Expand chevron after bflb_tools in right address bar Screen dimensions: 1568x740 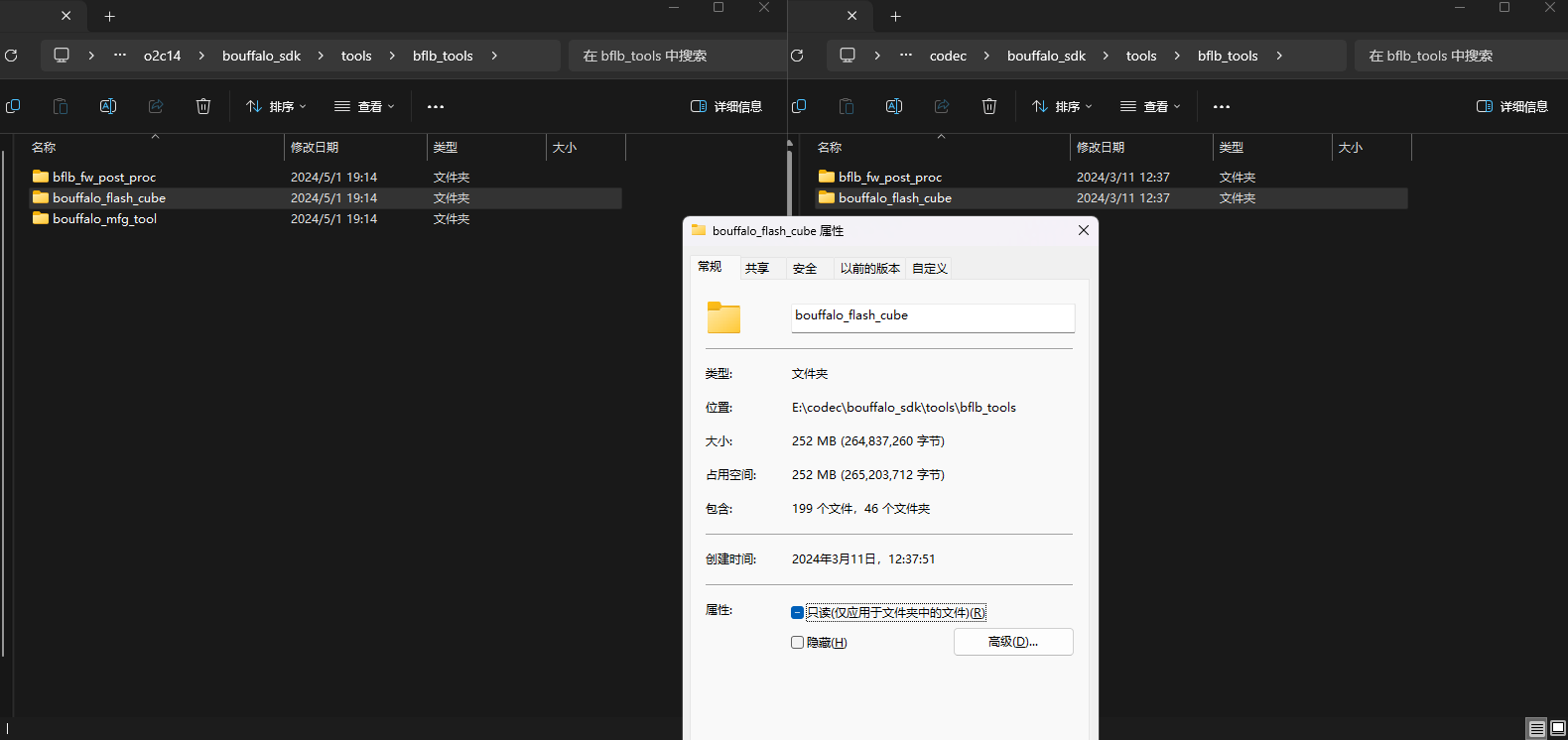pyautogui.click(x=1279, y=56)
